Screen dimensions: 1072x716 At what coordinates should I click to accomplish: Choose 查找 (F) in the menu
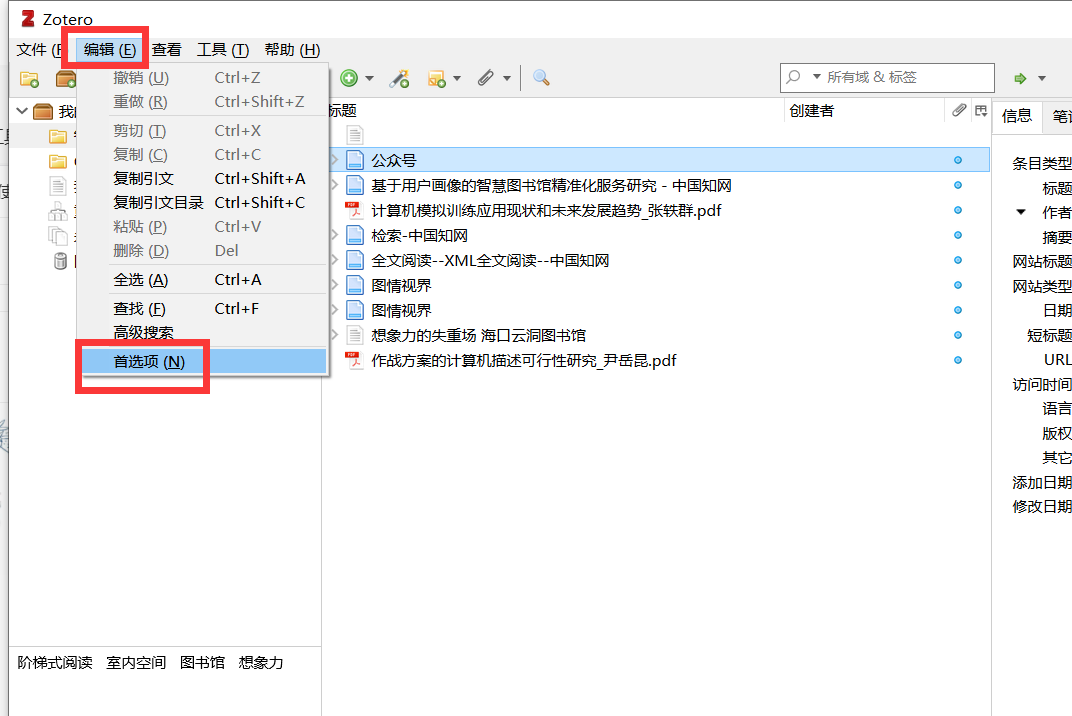pos(204,308)
